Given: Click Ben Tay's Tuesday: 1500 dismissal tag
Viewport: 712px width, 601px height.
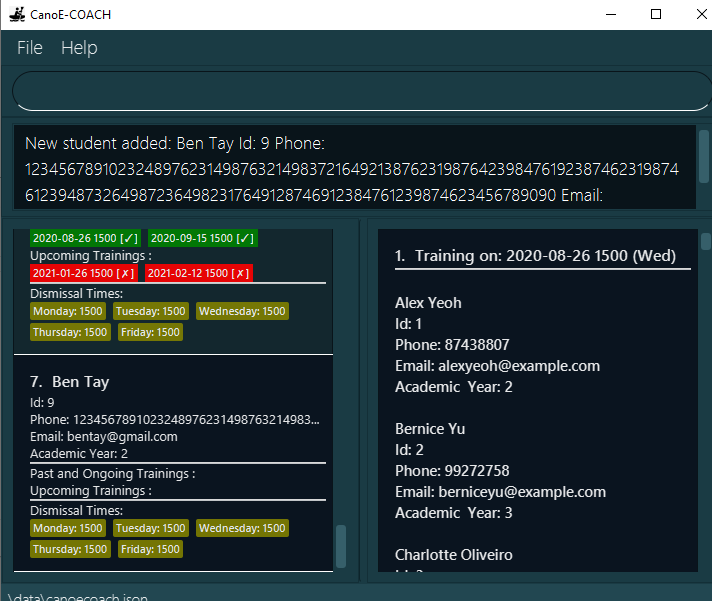Looking at the screenshot, I should click(x=150, y=528).
